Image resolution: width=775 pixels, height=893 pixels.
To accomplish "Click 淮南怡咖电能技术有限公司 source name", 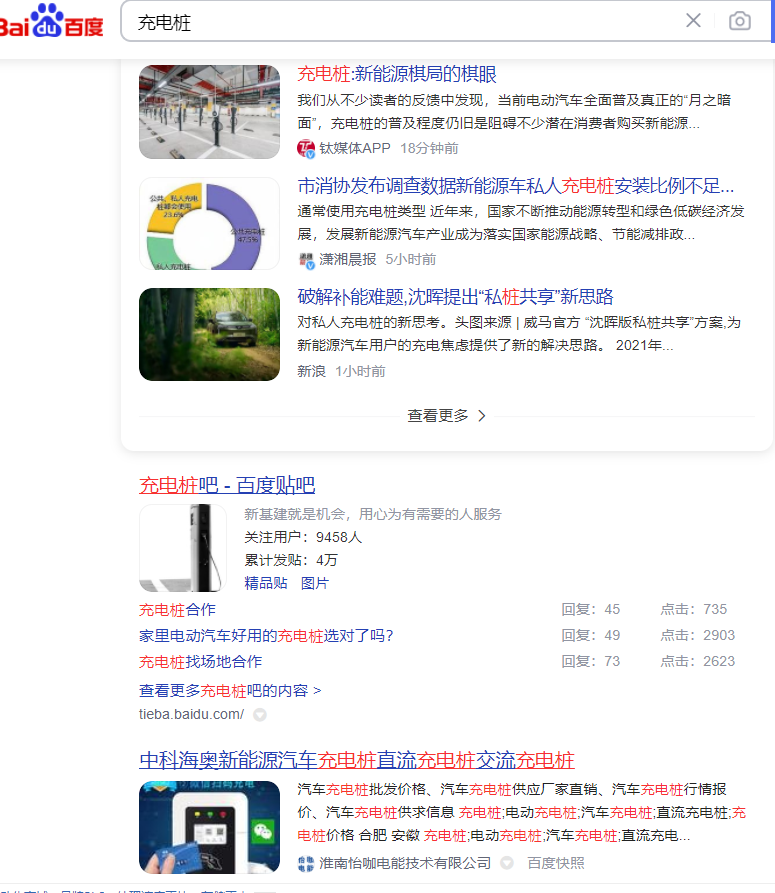I will pyautogui.click(x=405, y=863).
